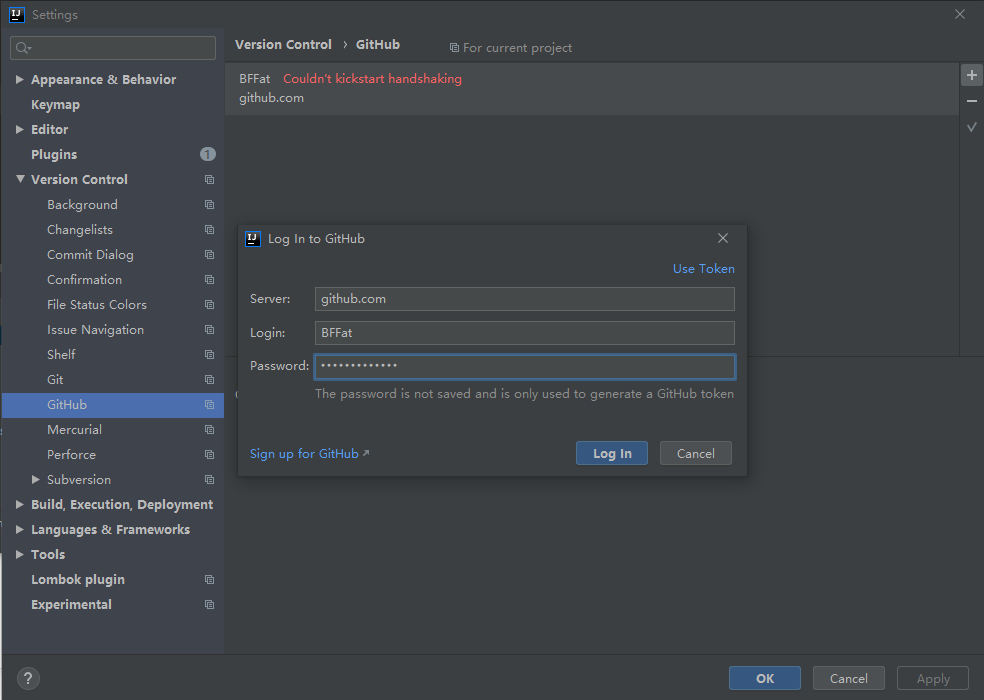
Task: Open the search history dropdown arrow
Action: click(29, 48)
